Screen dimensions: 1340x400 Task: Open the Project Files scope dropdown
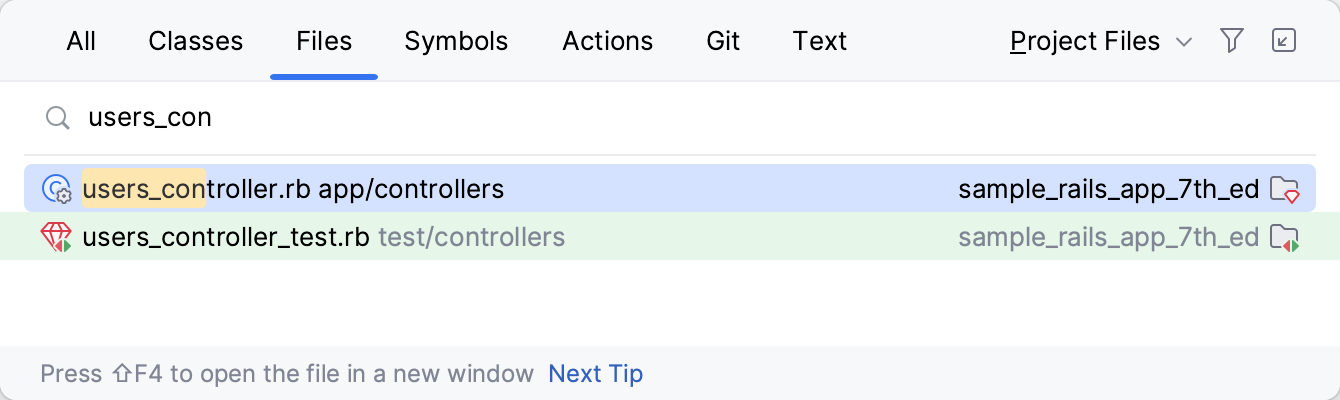tap(1085, 41)
